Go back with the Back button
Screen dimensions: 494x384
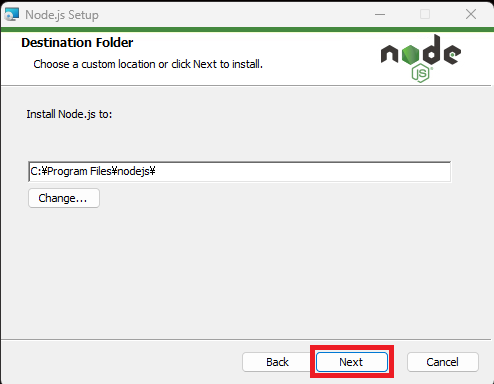[277, 362]
